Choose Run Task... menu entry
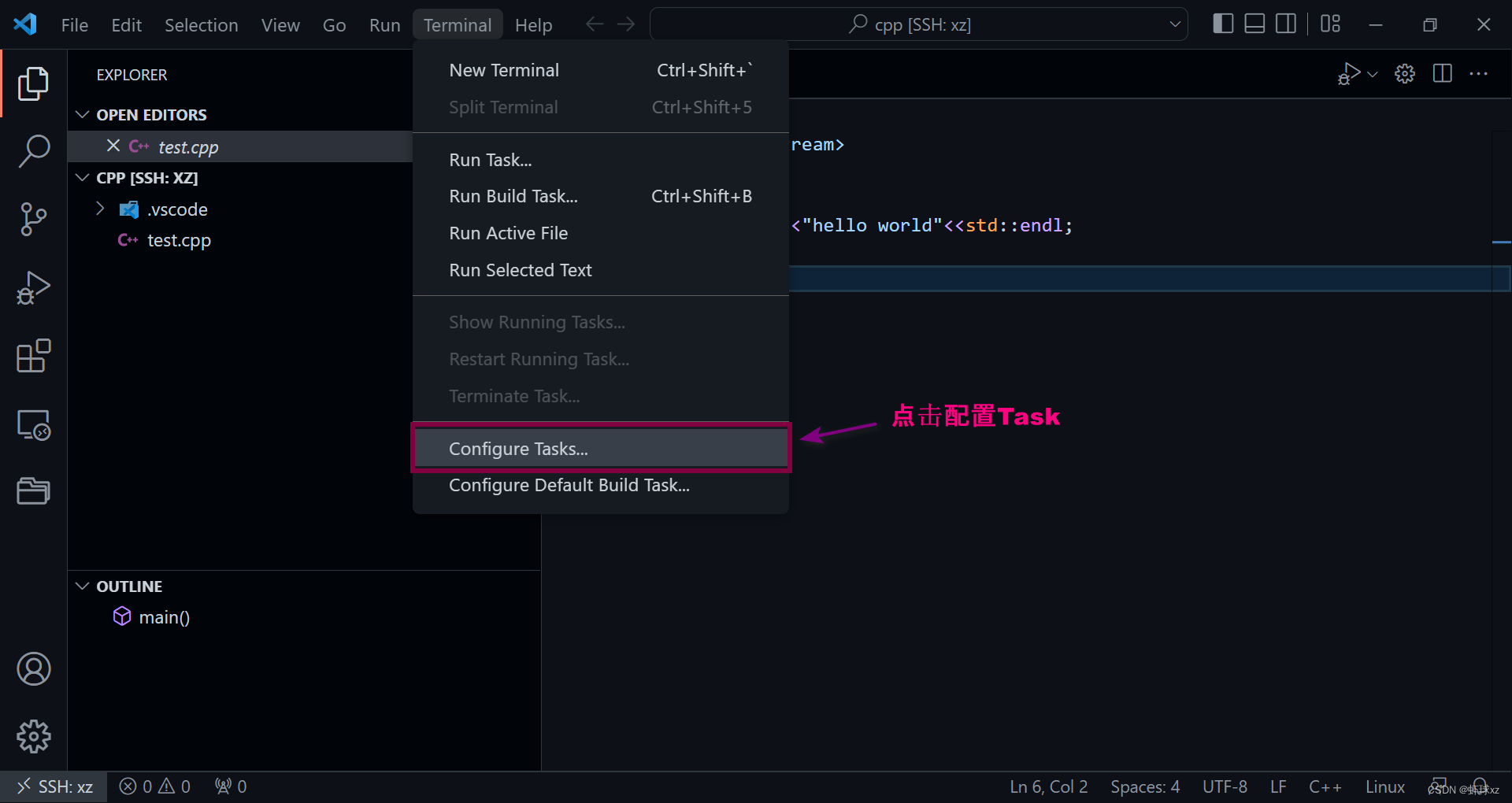This screenshot has width=1512, height=803. [601, 160]
